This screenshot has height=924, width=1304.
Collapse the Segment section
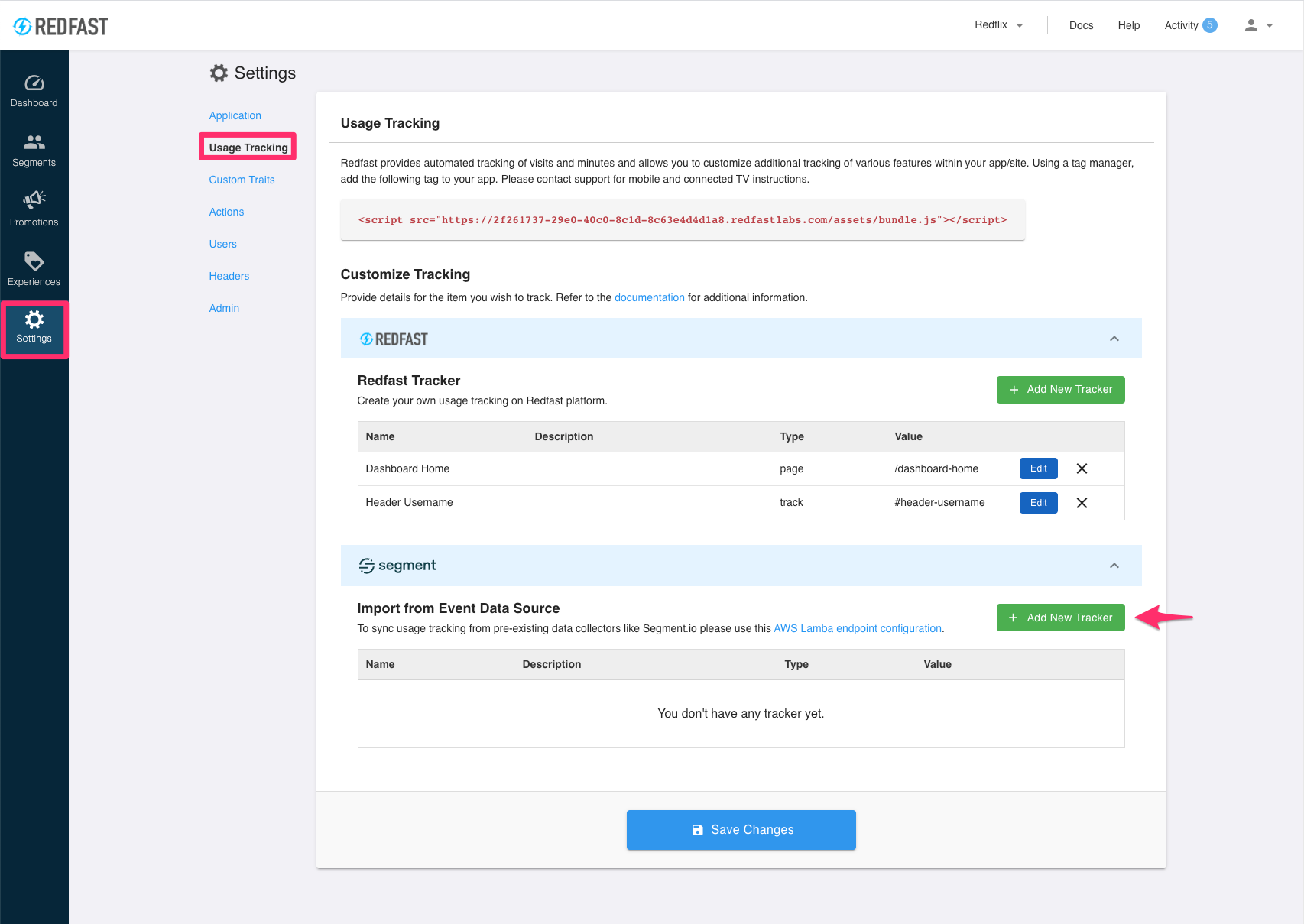[x=1114, y=566]
